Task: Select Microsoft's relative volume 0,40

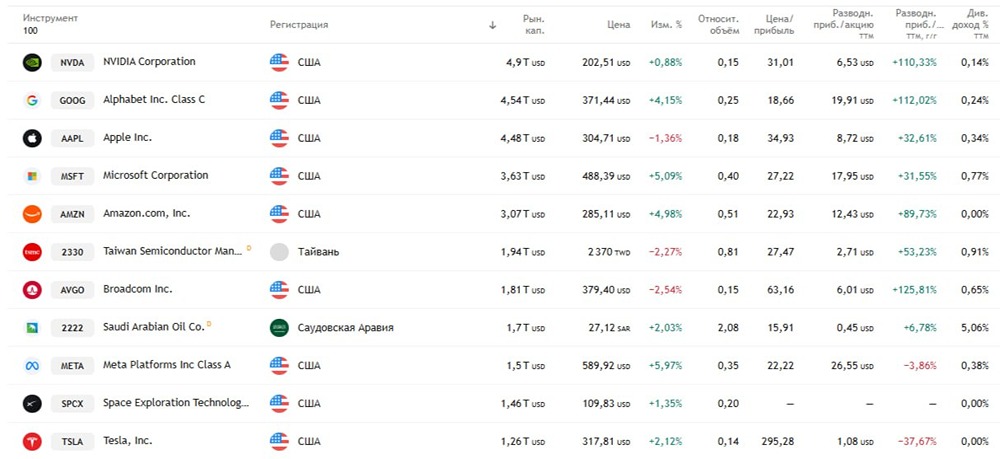Action: coord(728,176)
